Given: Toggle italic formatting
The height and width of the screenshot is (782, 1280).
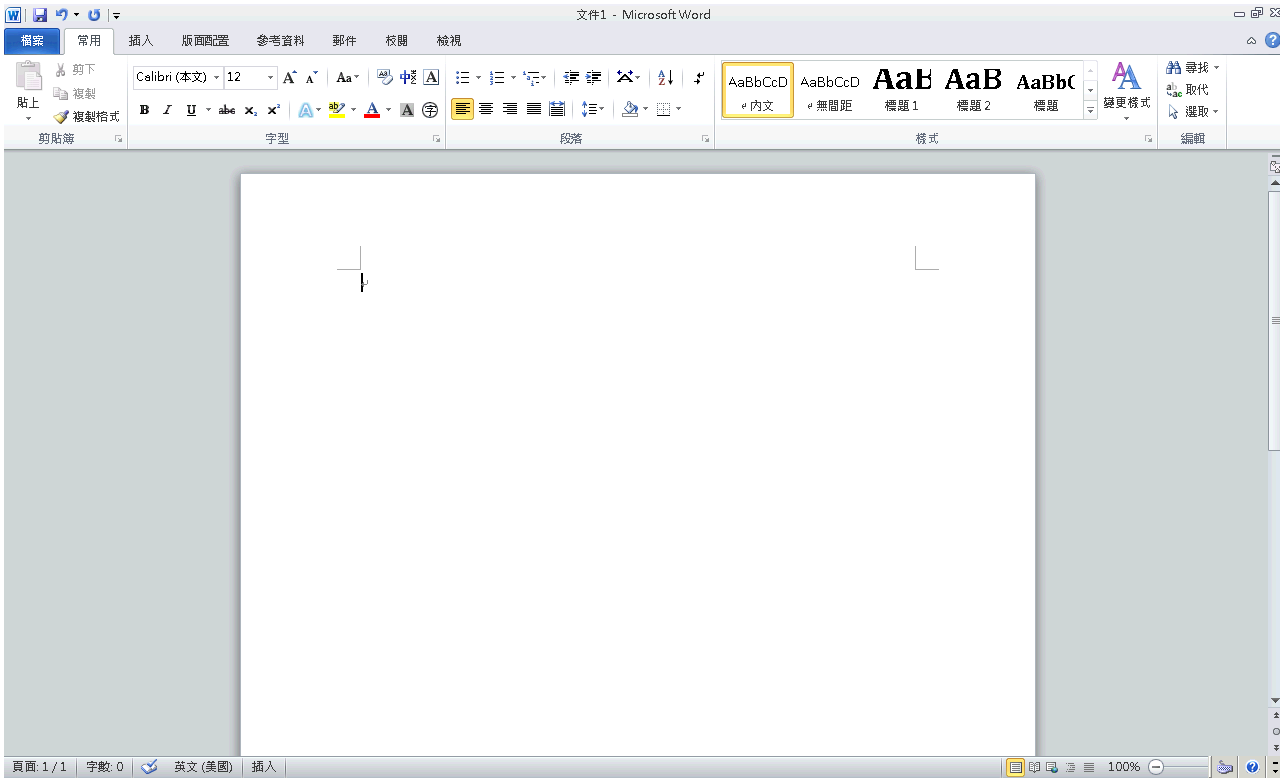Looking at the screenshot, I should [167, 110].
